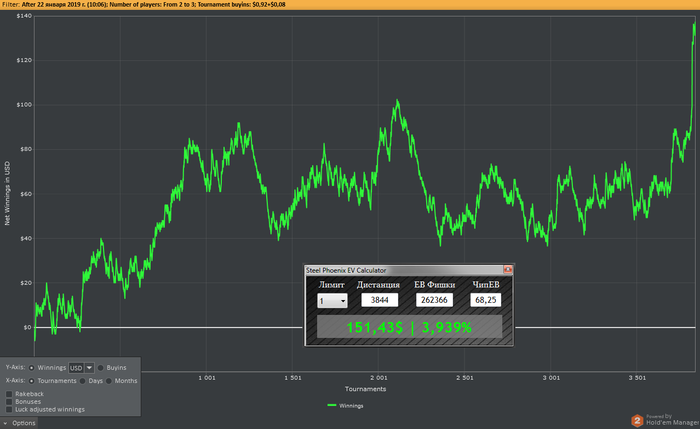Click the Hold'em Manager 2 logo icon

point(638,421)
